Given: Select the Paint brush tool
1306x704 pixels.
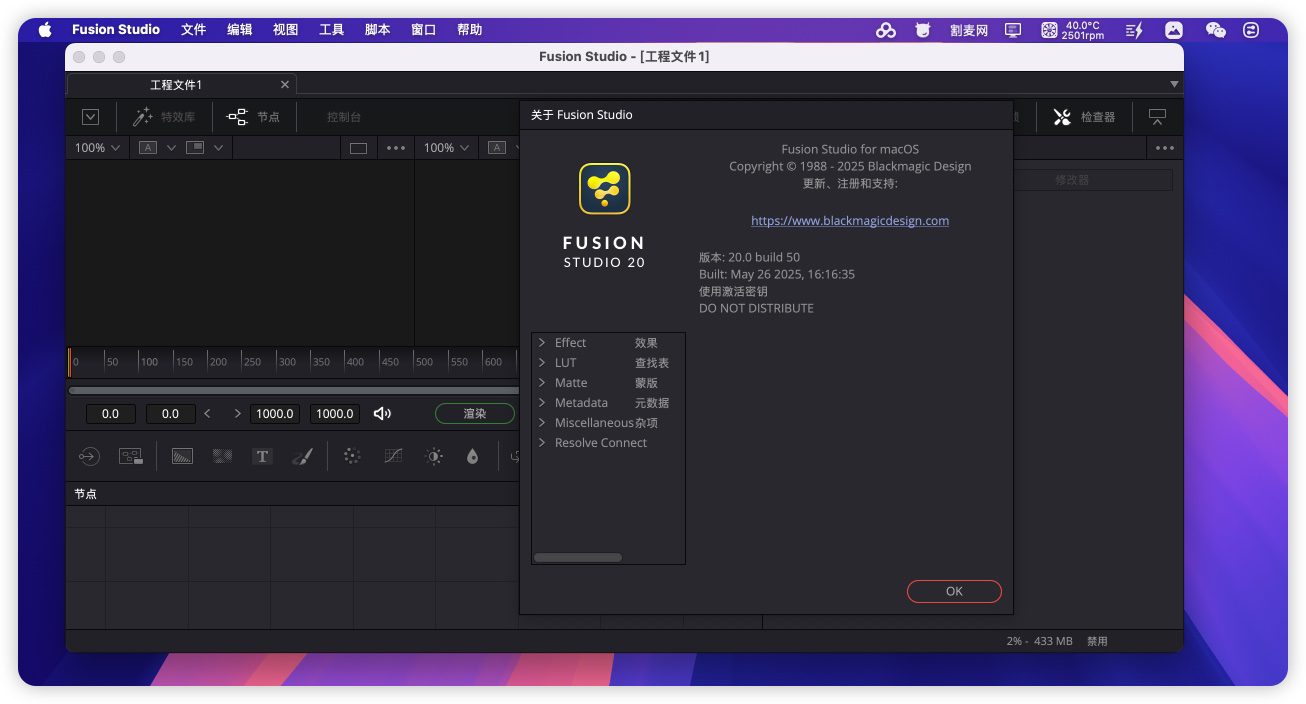Looking at the screenshot, I should pyautogui.click(x=302, y=456).
